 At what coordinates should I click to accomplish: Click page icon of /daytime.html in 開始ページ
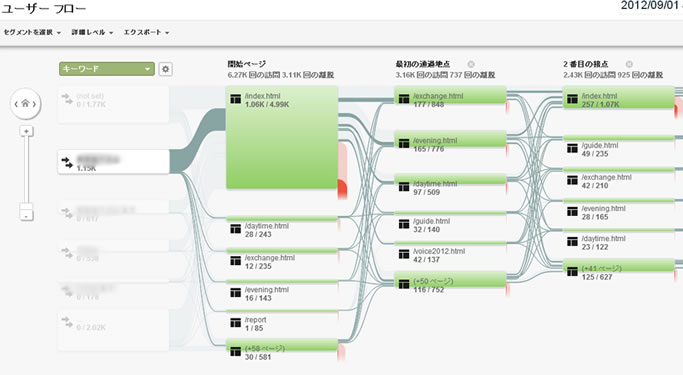click(x=236, y=229)
